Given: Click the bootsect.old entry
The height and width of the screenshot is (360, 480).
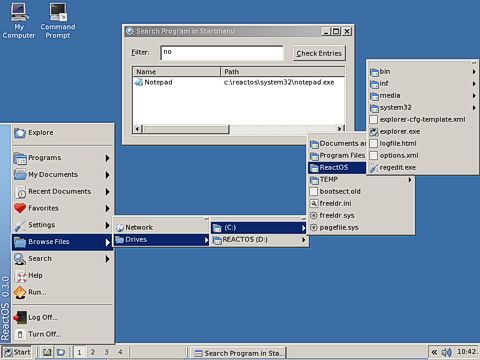Looking at the screenshot, I should pos(361,192).
